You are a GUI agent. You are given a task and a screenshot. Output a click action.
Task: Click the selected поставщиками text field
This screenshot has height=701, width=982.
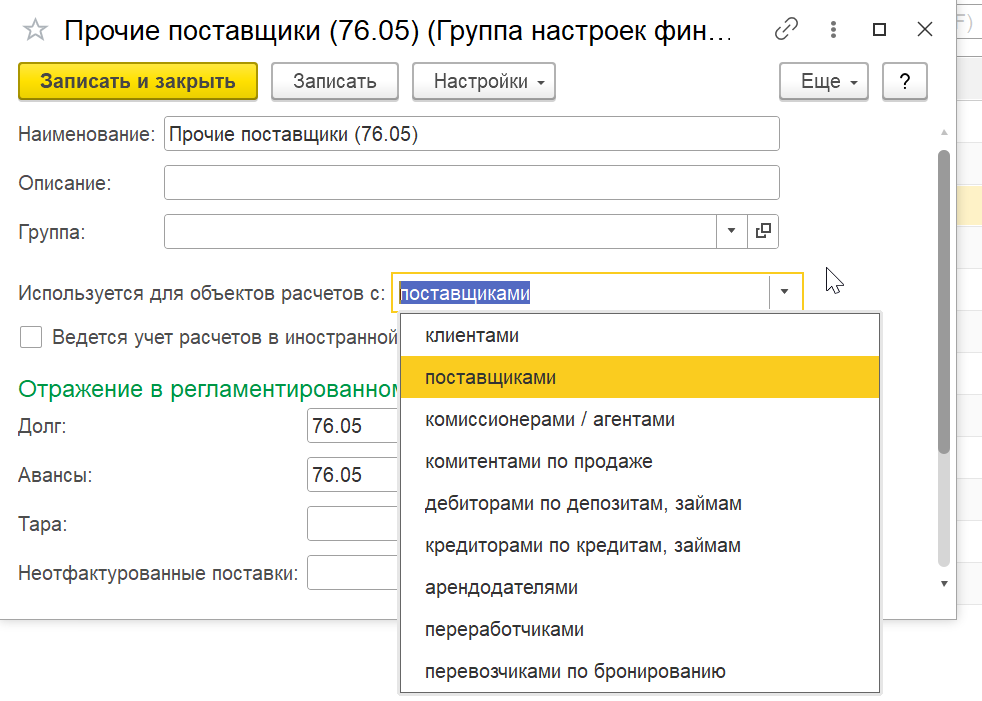pyautogui.click(x=582, y=293)
